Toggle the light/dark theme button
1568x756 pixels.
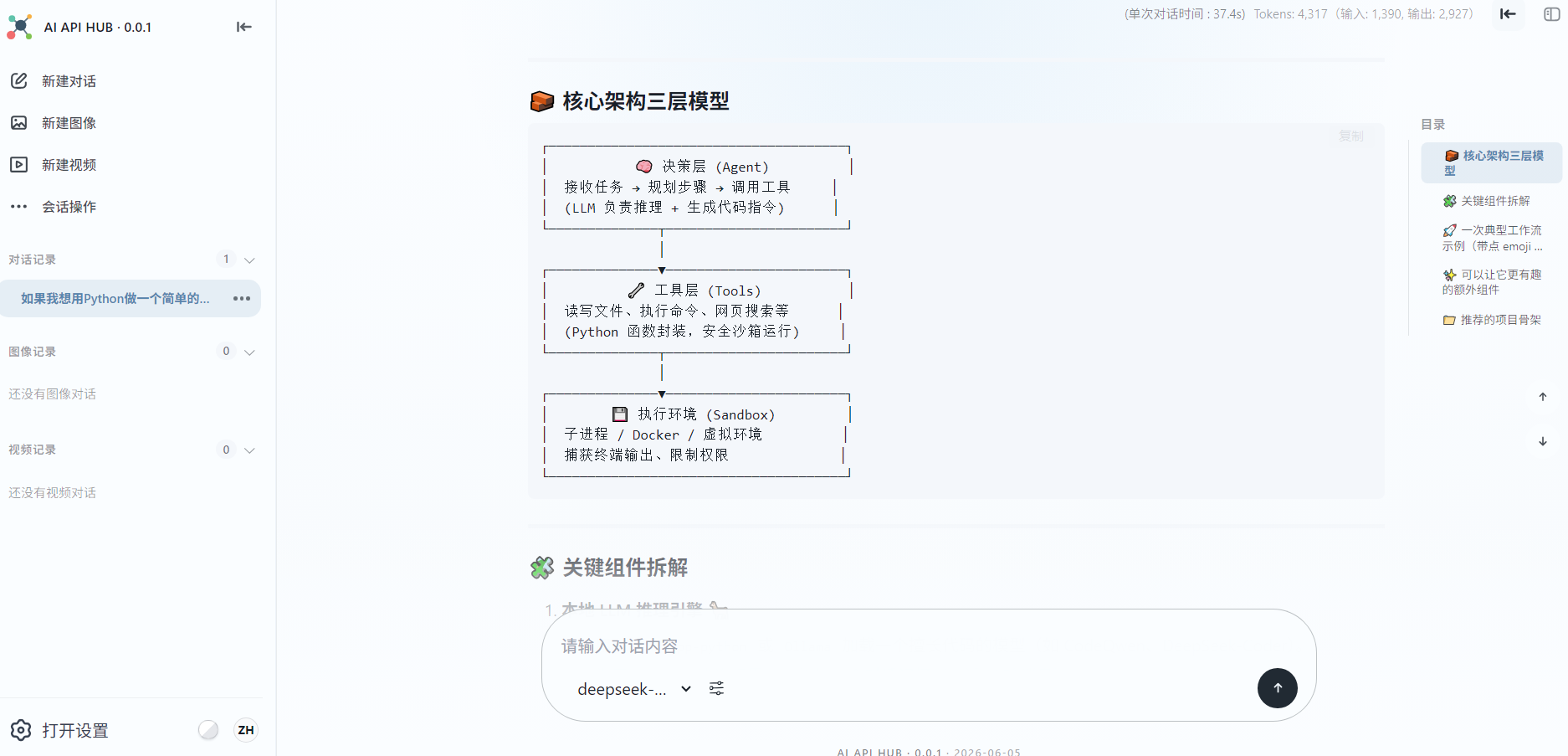208,730
